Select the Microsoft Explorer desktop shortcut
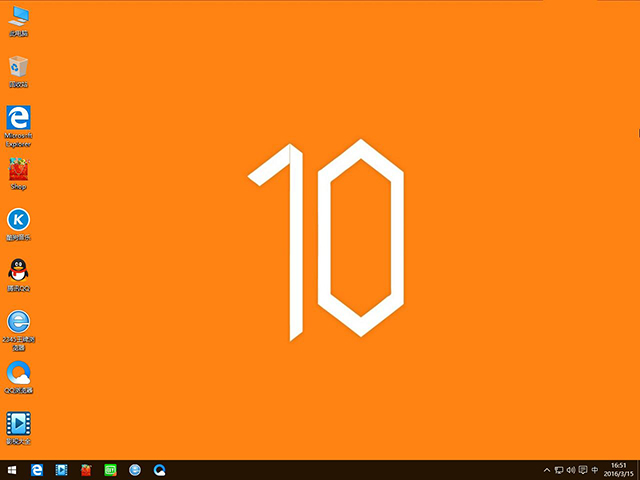This screenshot has width=640, height=480. (19, 119)
